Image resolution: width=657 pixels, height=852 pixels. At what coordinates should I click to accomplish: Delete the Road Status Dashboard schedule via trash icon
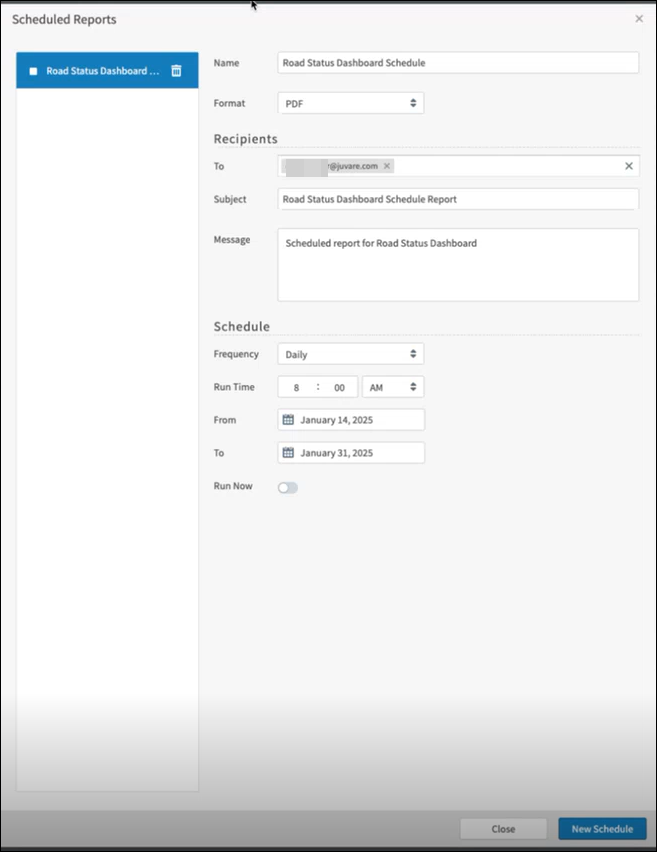tap(176, 71)
